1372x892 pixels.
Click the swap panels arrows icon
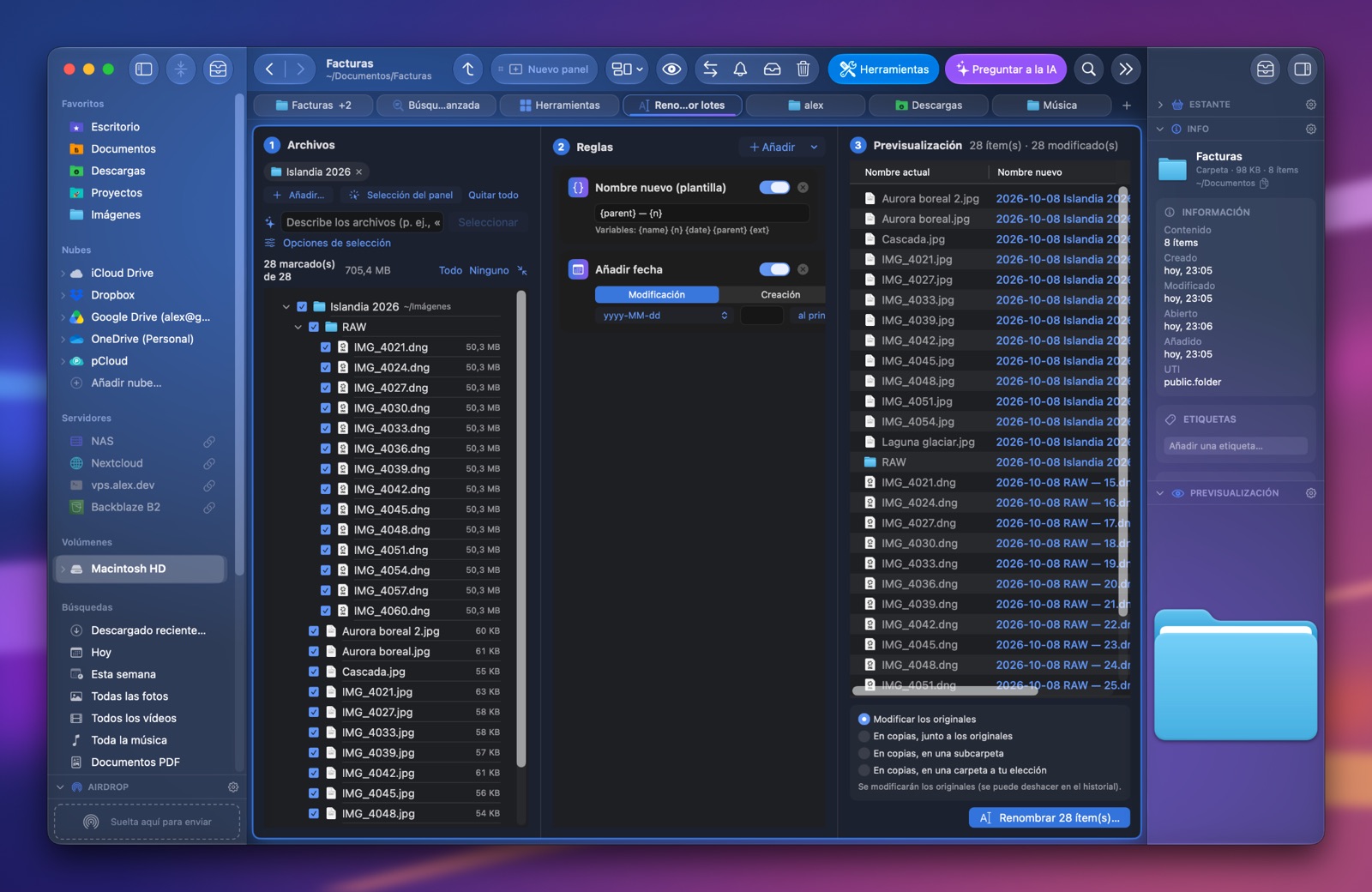tap(710, 69)
